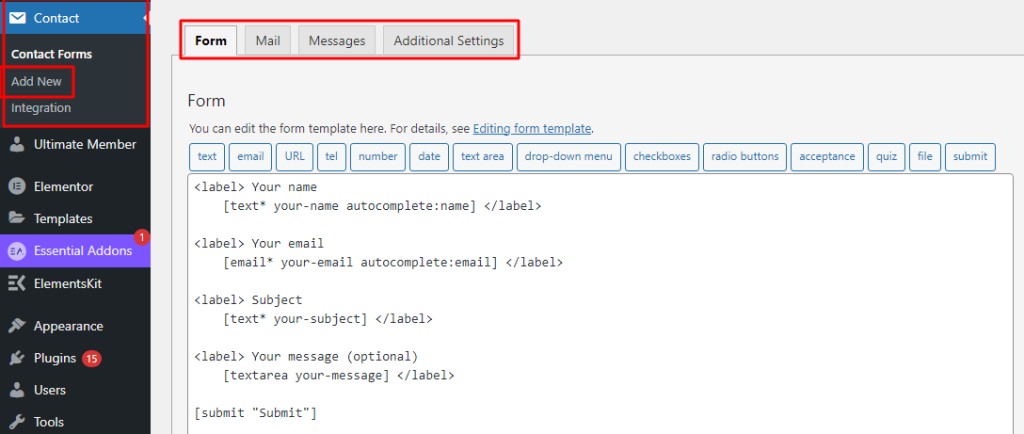Insert a checkboxes form tag

[664, 157]
